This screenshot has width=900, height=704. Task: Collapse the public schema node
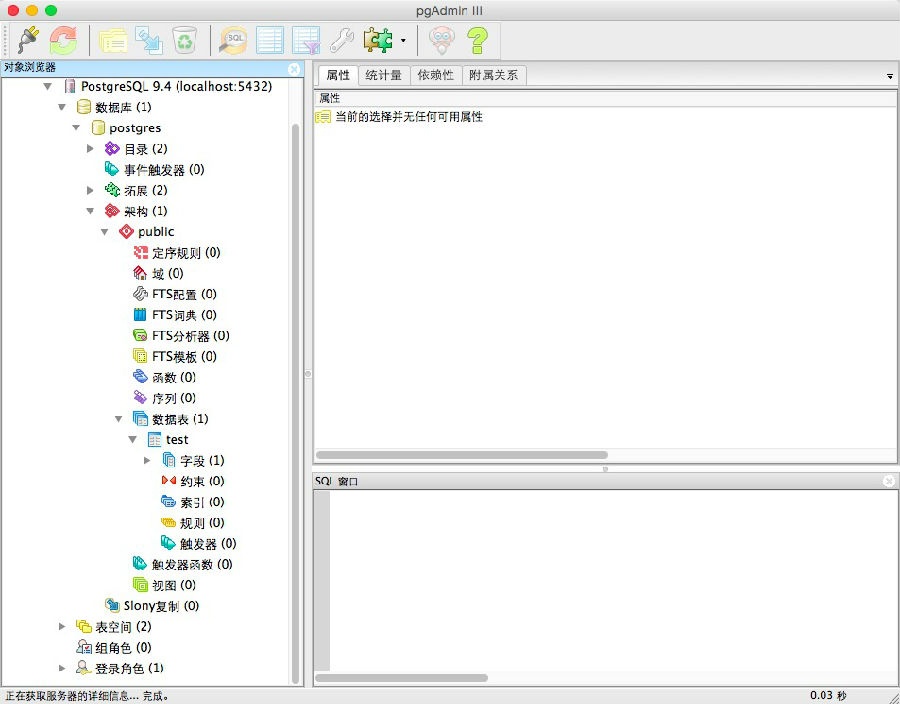104,232
